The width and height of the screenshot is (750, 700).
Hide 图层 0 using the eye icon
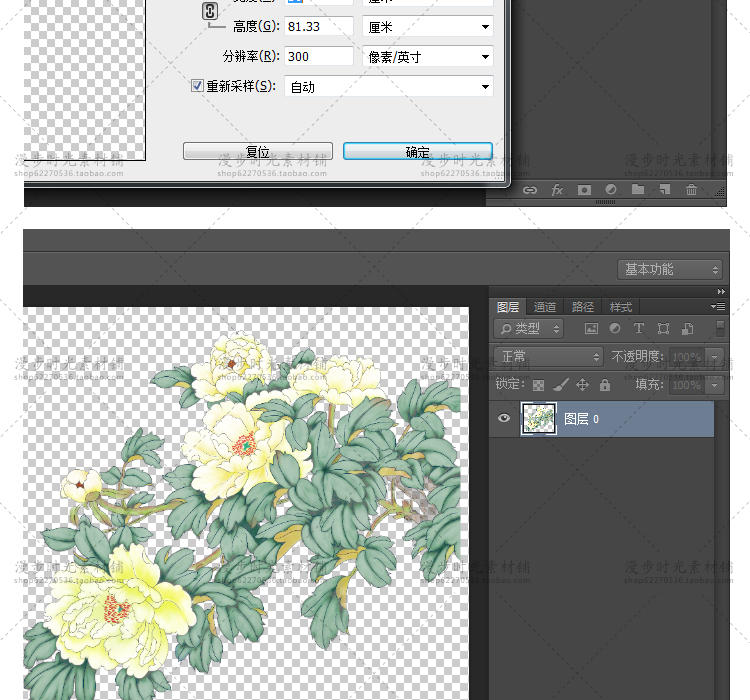point(504,419)
